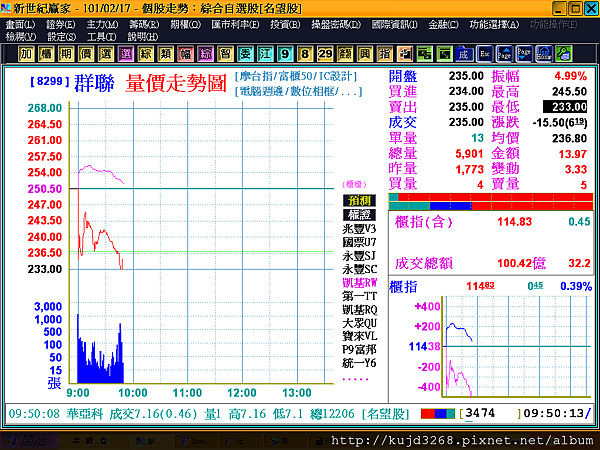Open the 國際資訊(I) menu
600x450 pixels.
point(395,25)
